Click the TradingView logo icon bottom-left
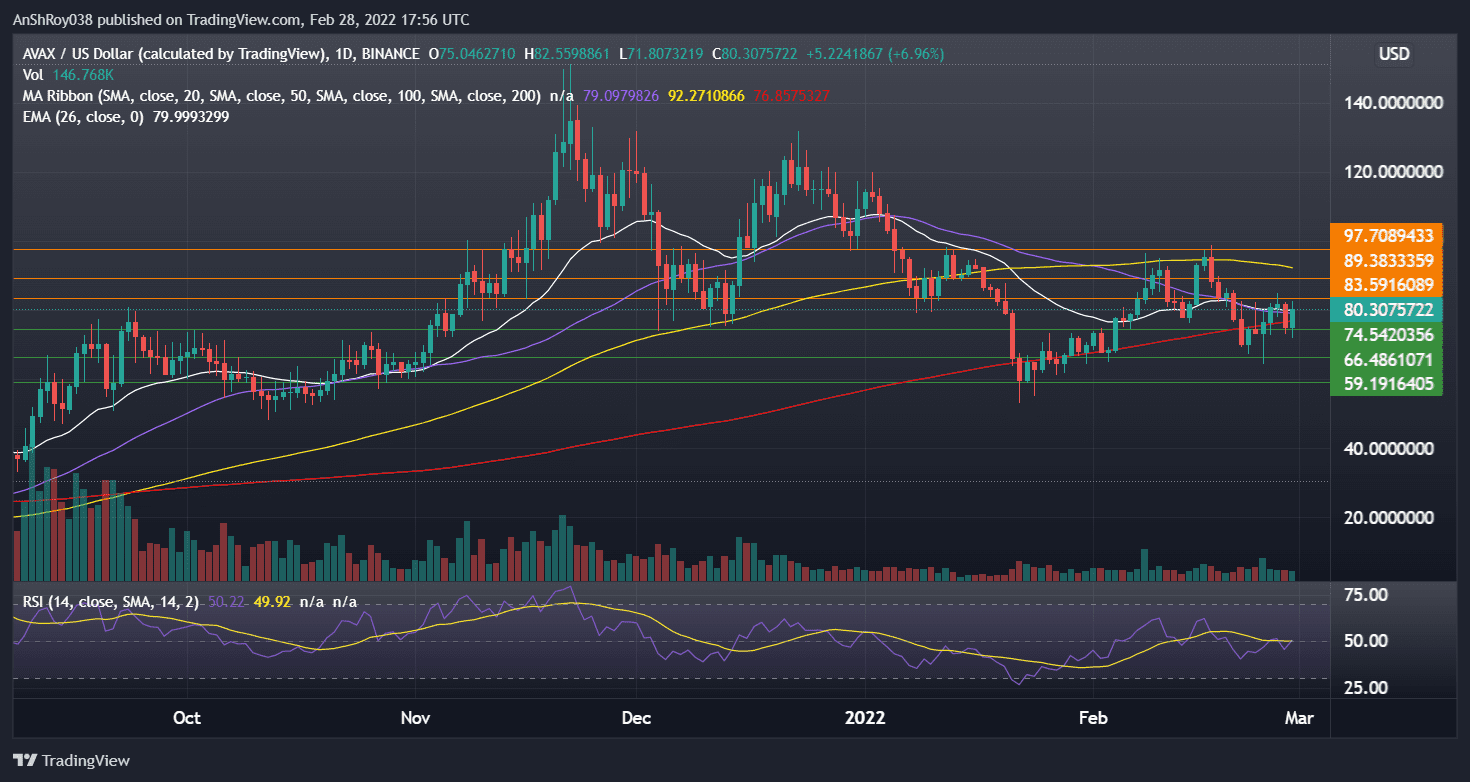Screen dimensions: 1470x782 (x=22, y=760)
